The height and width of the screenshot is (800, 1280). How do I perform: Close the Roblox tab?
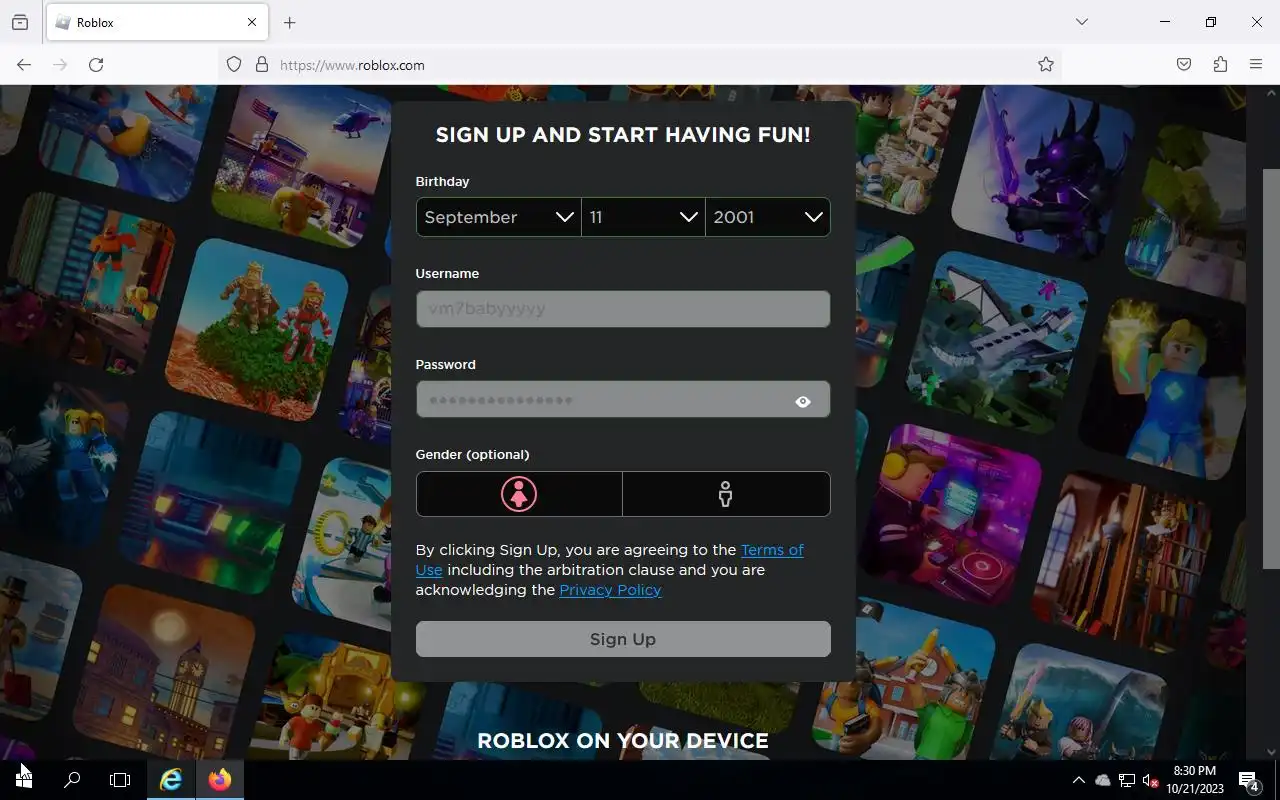coord(252,22)
